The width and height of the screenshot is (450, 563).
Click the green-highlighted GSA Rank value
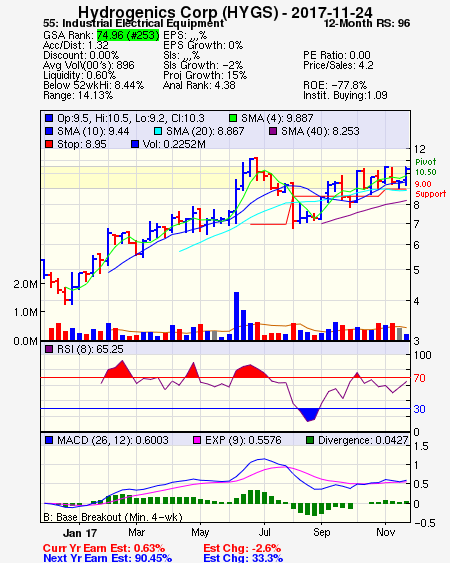point(128,35)
